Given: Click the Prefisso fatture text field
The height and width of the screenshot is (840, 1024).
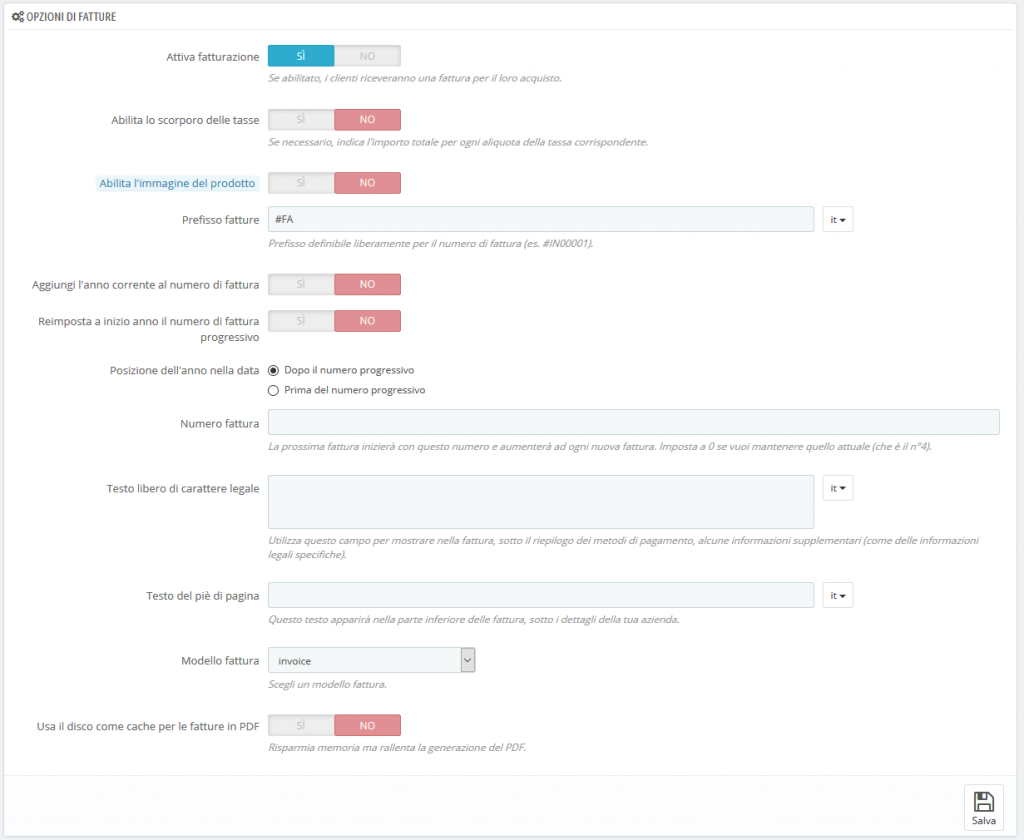Looking at the screenshot, I should click(x=540, y=220).
